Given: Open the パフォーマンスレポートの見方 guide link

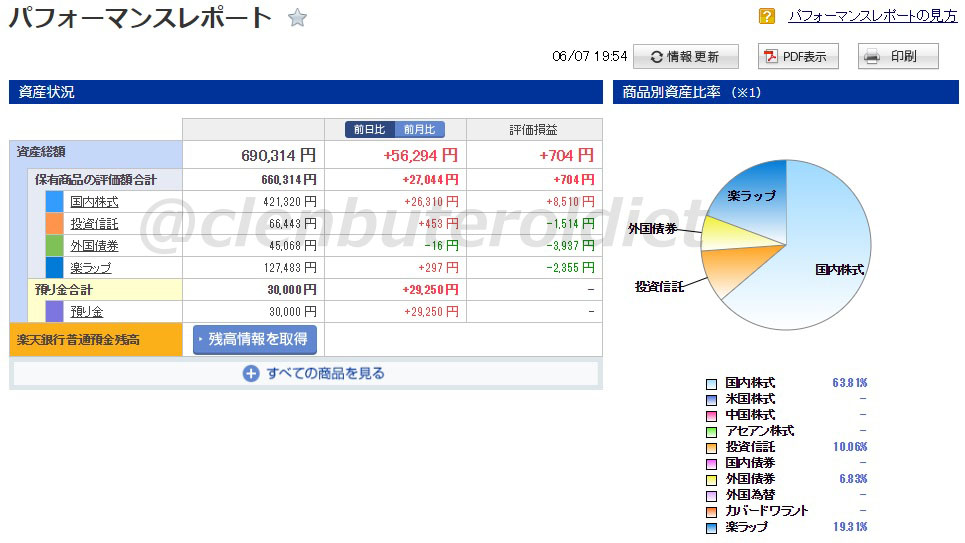Looking at the screenshot, I should pyautogui.click(x=873, y=16).
